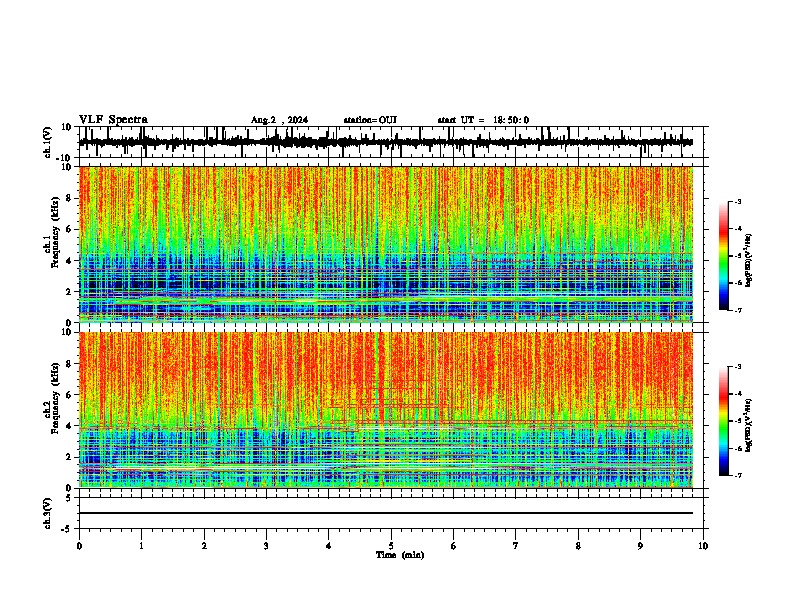Viewport: 792px width, 612px height.
Task: Click time axis tick label "5"
Action: pyautogui.click(x=391, y=546)
